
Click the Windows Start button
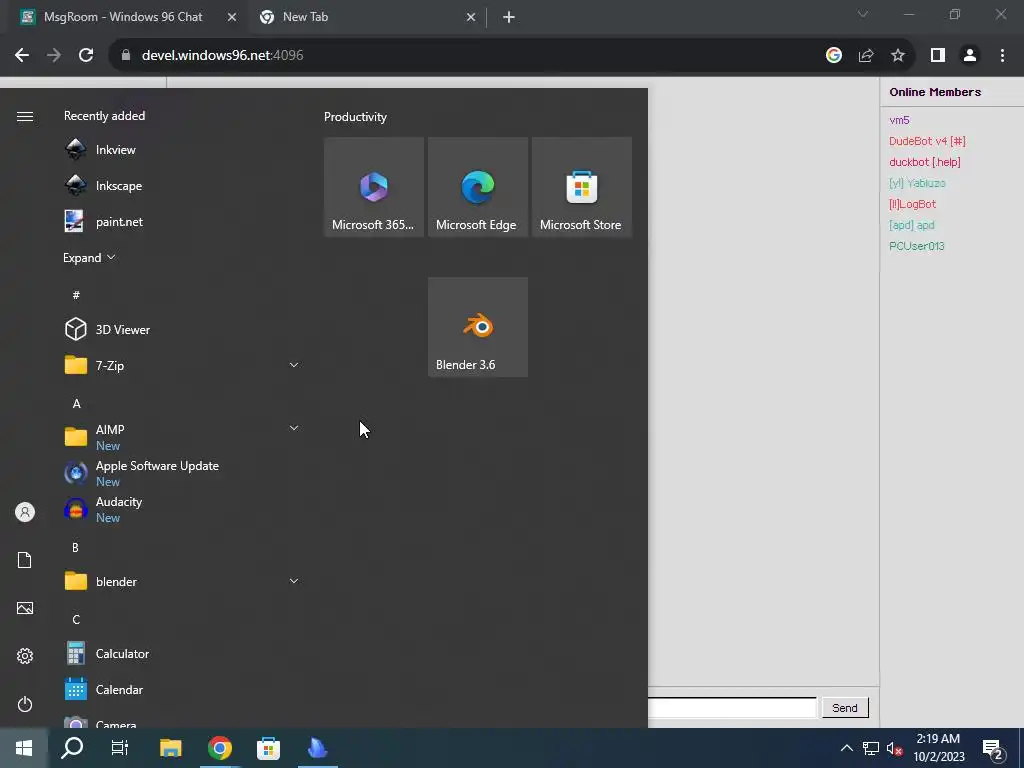tap(24, 748)
